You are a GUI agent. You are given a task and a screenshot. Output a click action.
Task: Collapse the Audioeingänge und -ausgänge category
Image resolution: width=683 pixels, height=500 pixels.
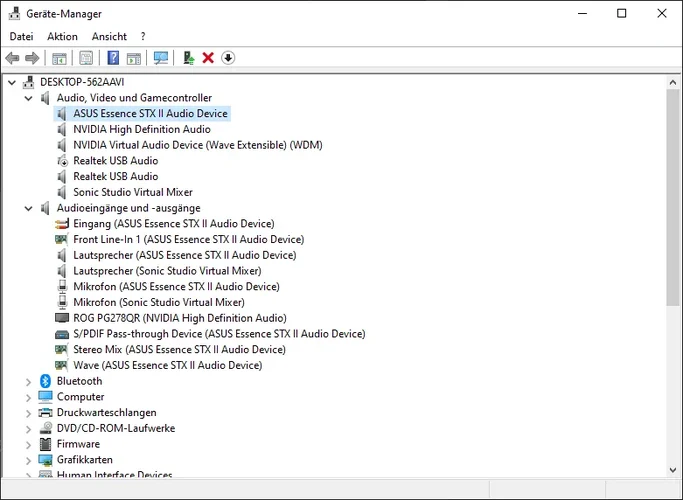point(29,208)
